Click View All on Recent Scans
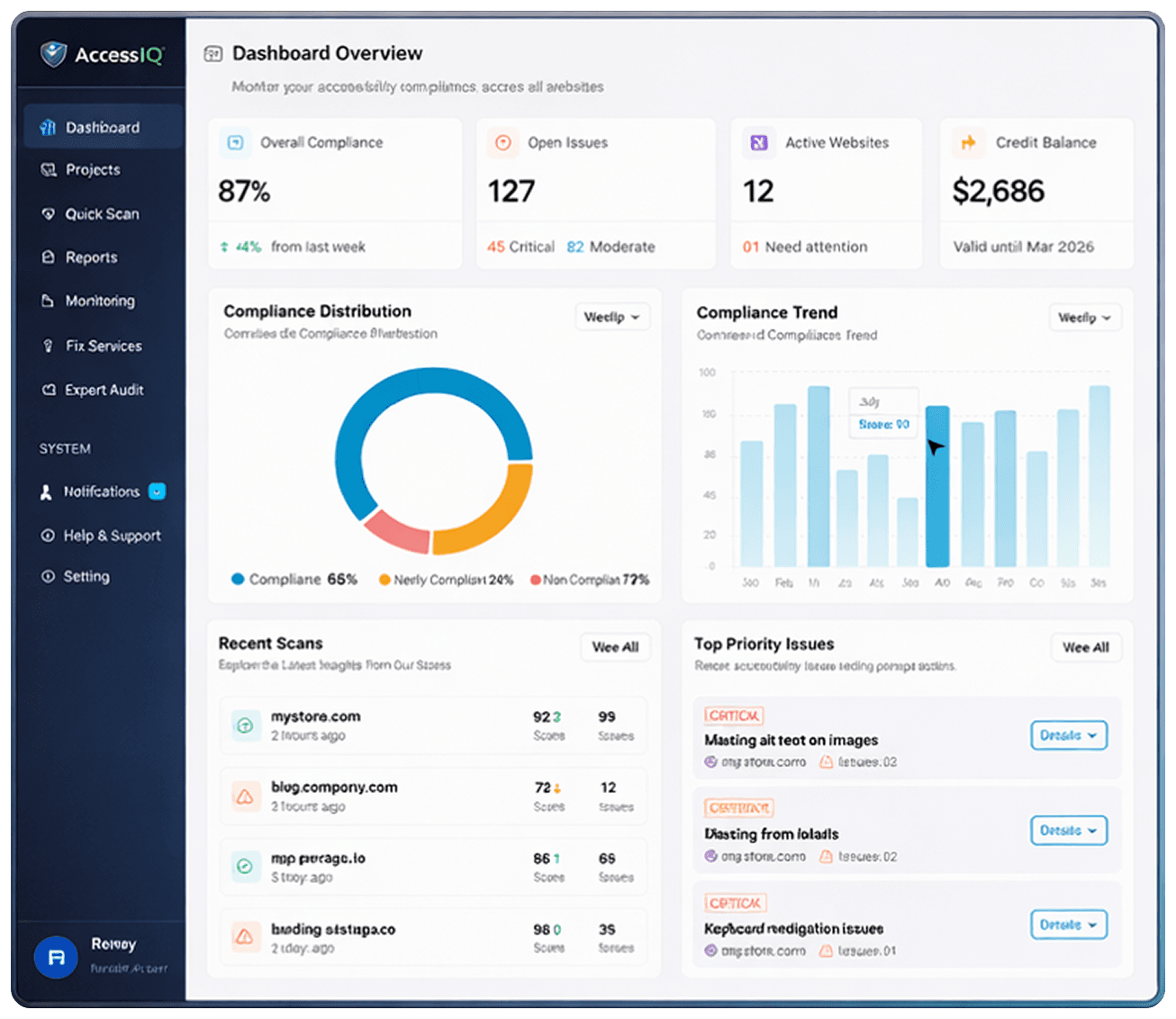Viewport: 1176px width, 1019px height. point(615,647)
